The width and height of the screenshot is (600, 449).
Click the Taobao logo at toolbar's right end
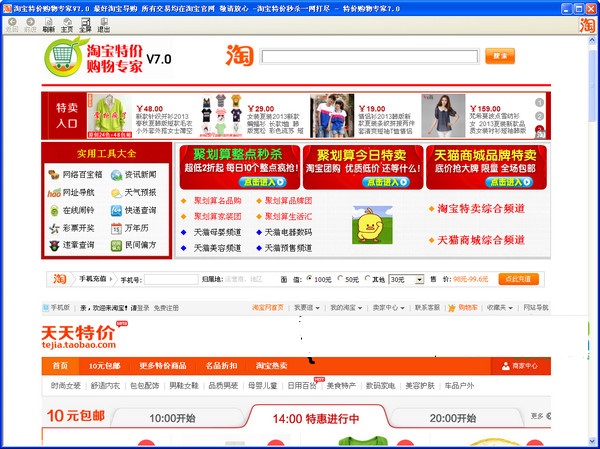pyautogui.click(x=587, y=25)
